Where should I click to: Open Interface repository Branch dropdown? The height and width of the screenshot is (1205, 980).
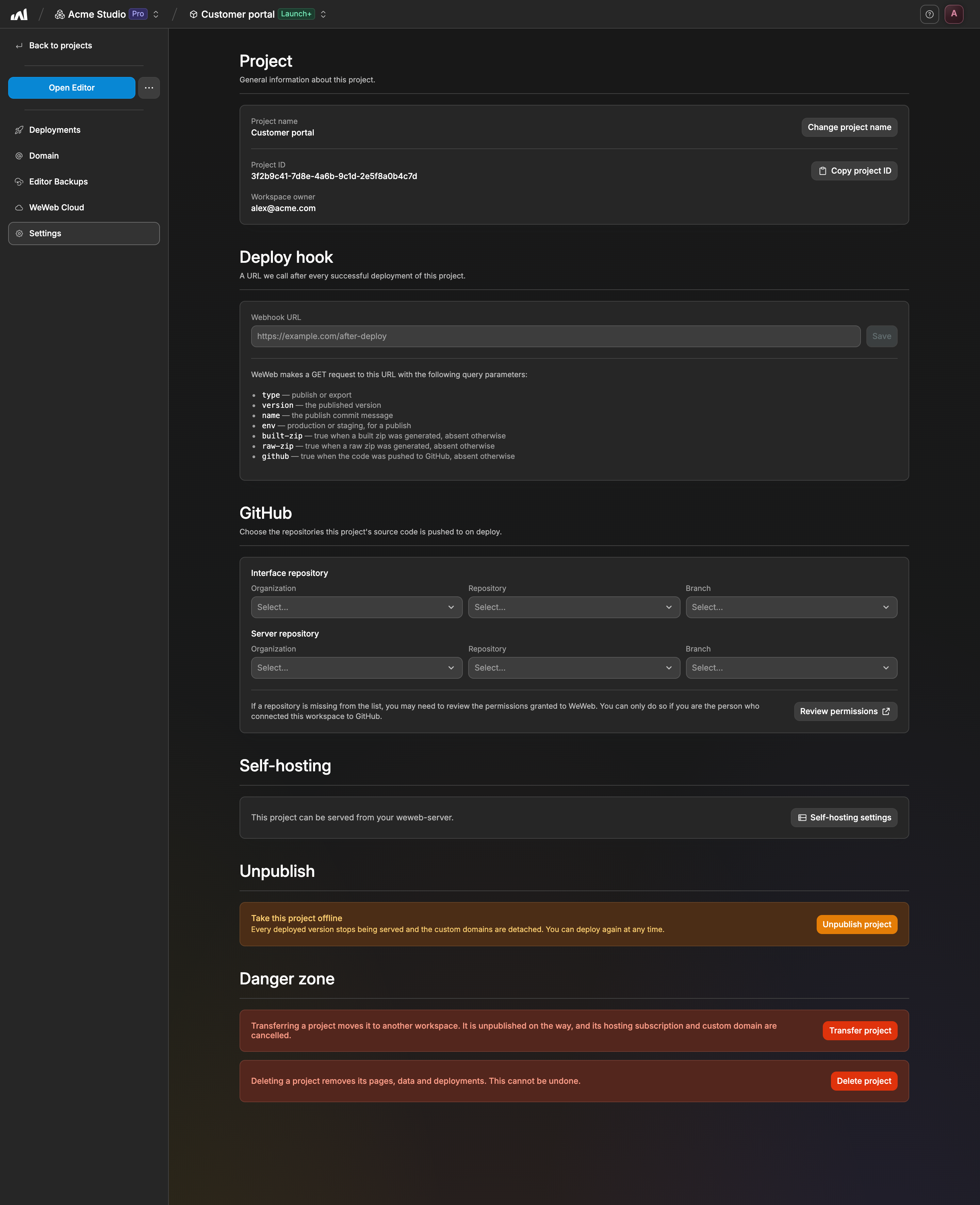[x=791, y=607]
